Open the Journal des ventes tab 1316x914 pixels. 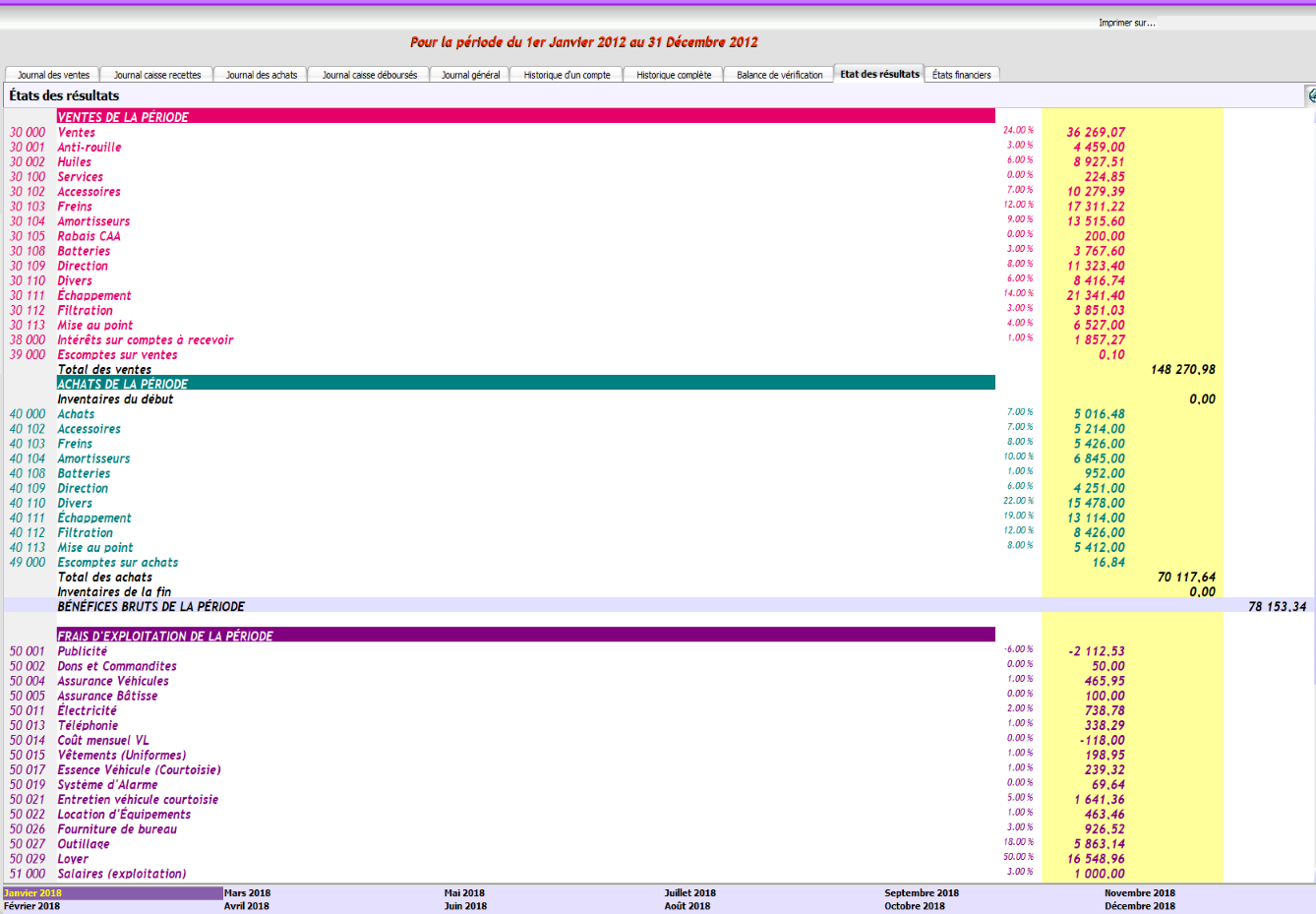coord(53,75)
